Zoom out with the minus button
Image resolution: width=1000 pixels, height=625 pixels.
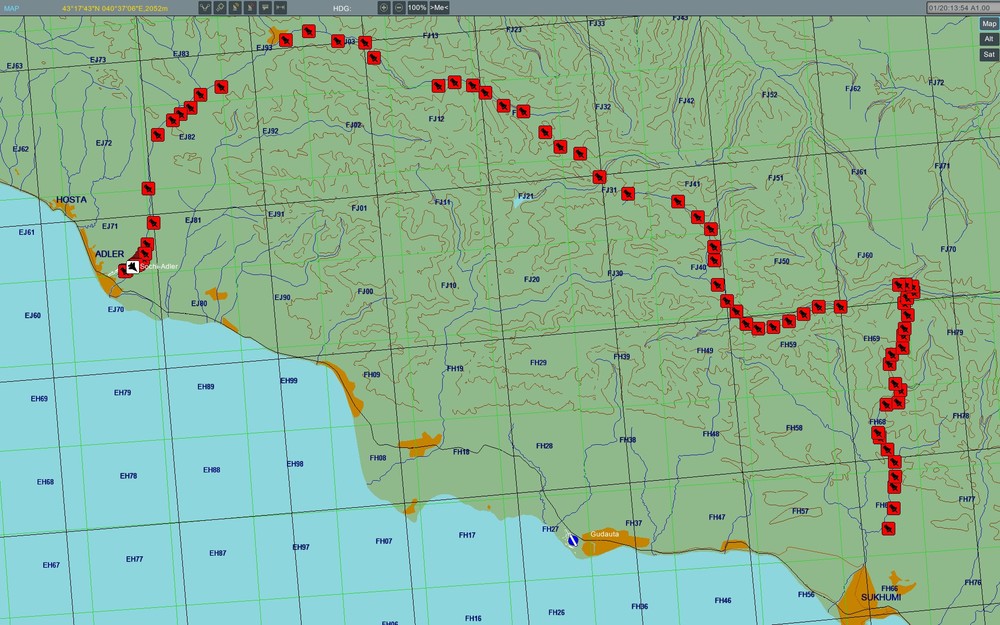click(399, 7)
